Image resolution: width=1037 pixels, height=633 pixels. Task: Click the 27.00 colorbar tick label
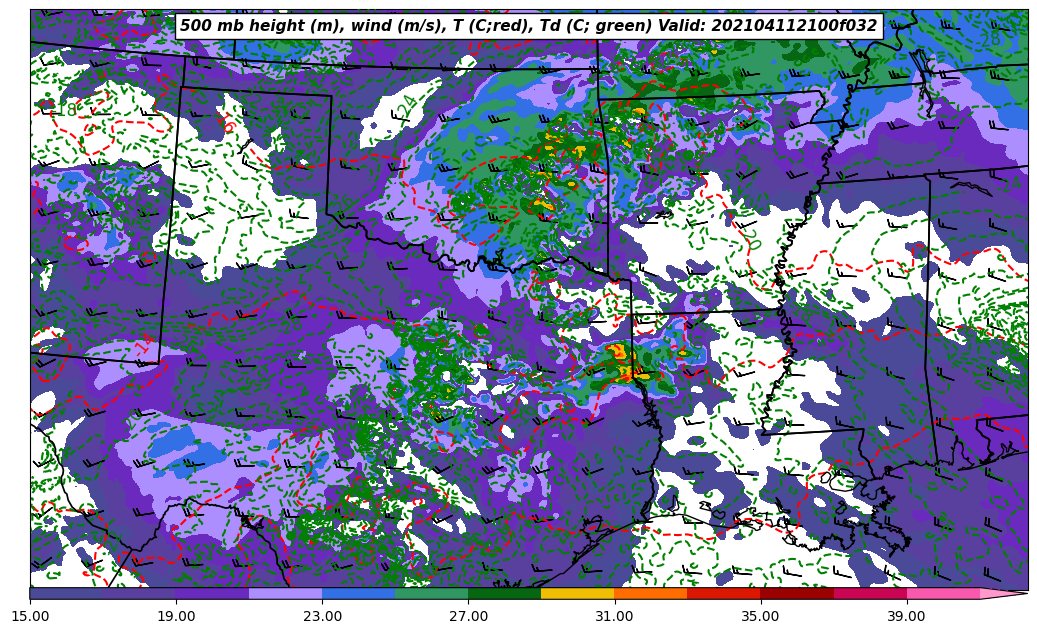point(468,617)
